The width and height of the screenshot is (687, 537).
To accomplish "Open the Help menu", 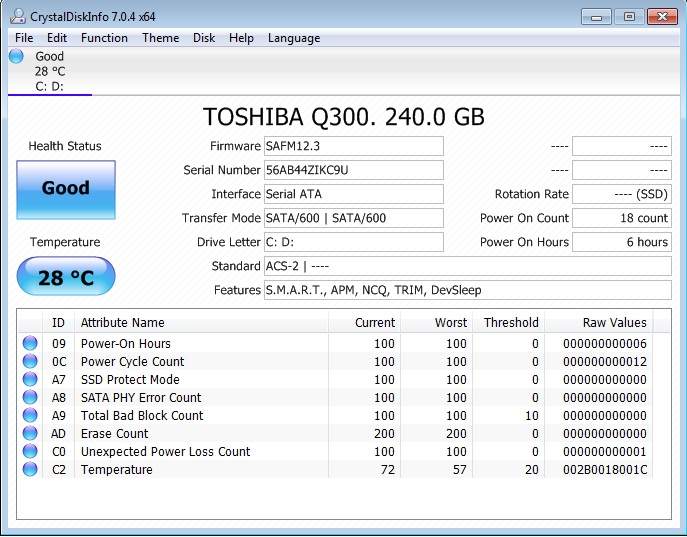I will [241, 38].
